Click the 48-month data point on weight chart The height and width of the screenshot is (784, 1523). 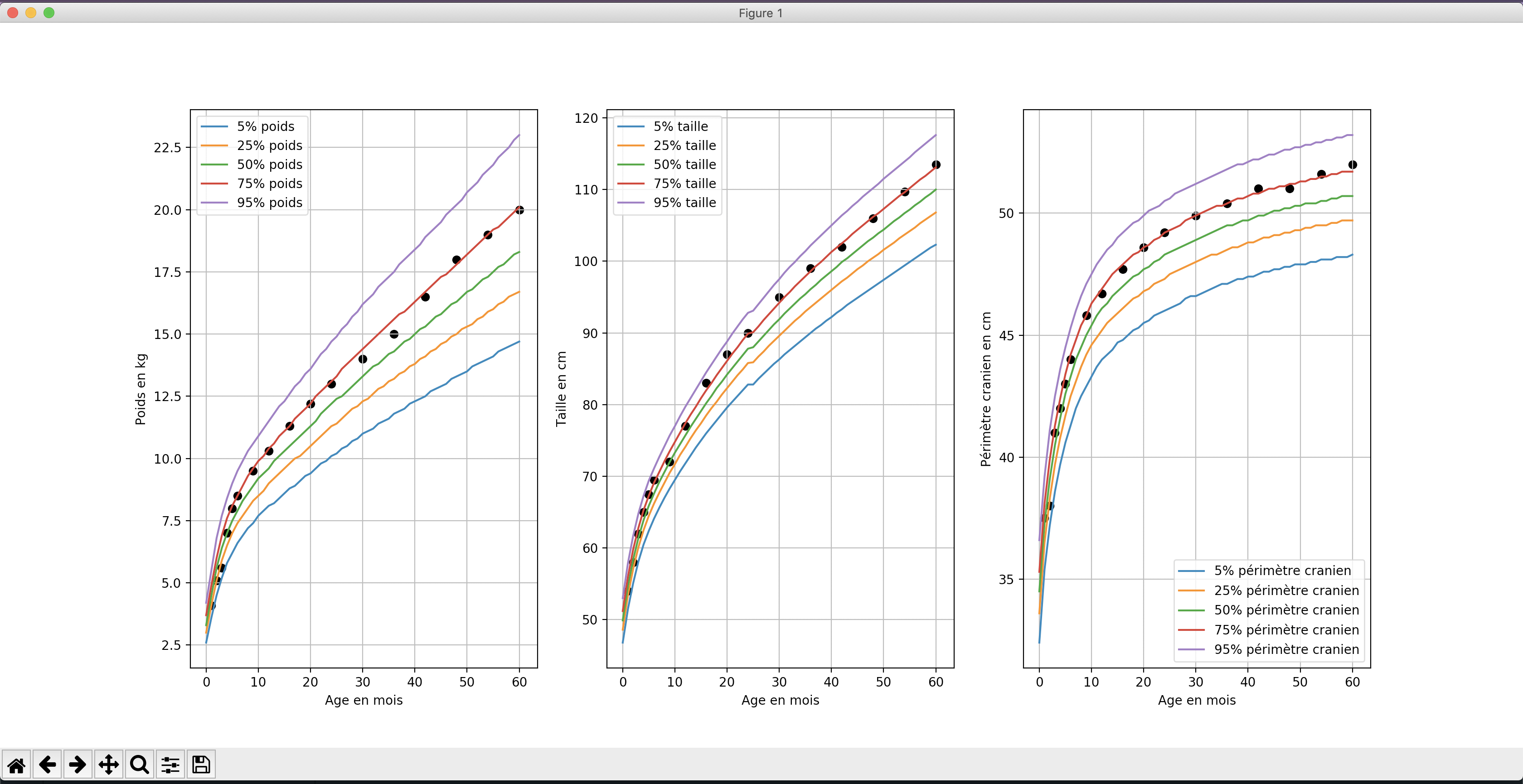456,260
